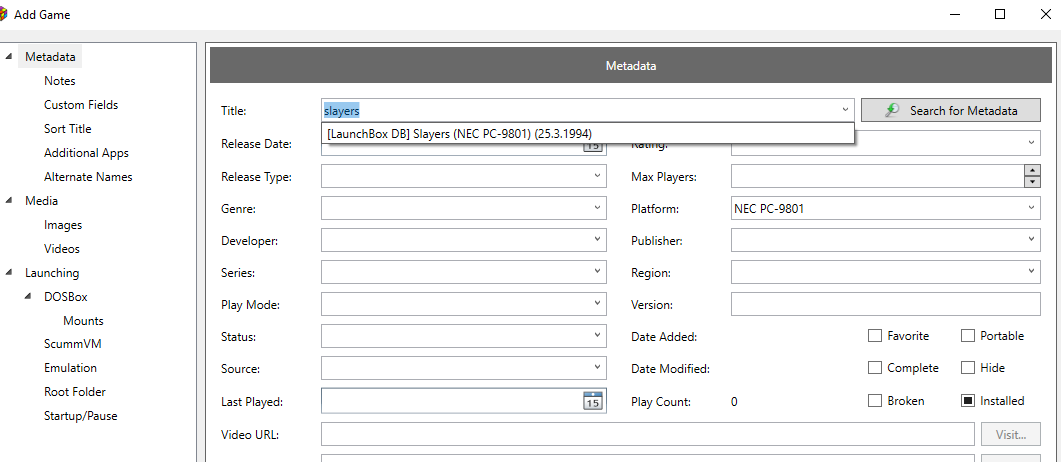Expand the Genre dropdown
Image resolution: width=1061 pixels, height=462 pixels.
coord(597,208)
